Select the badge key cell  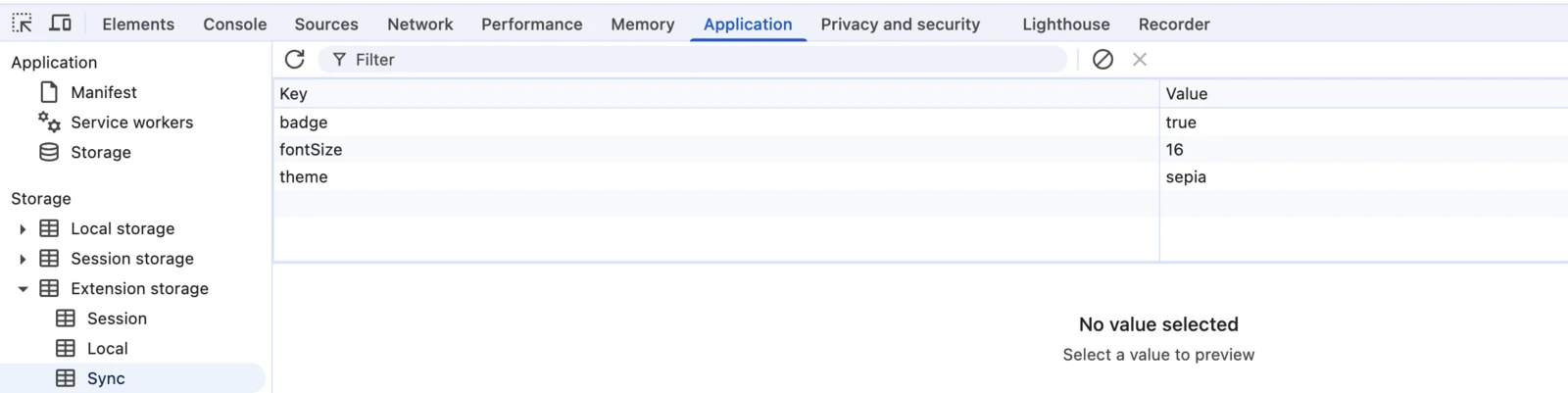(715, 123)
